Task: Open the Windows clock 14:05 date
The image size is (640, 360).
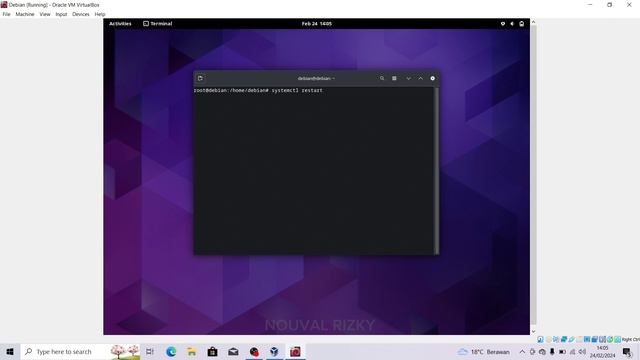Action: (x=602, y=352)
